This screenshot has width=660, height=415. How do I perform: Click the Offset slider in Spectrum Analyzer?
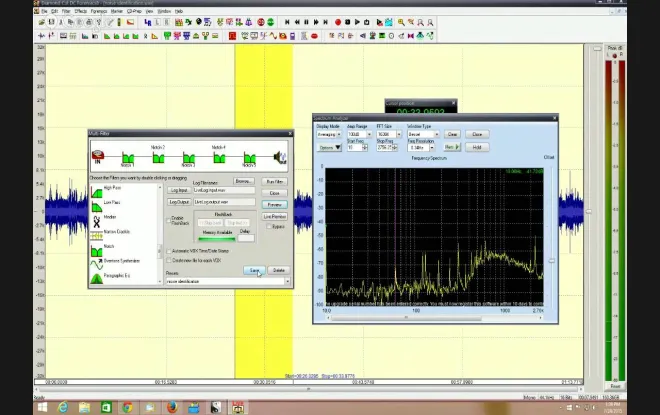[x=551, y=261]
